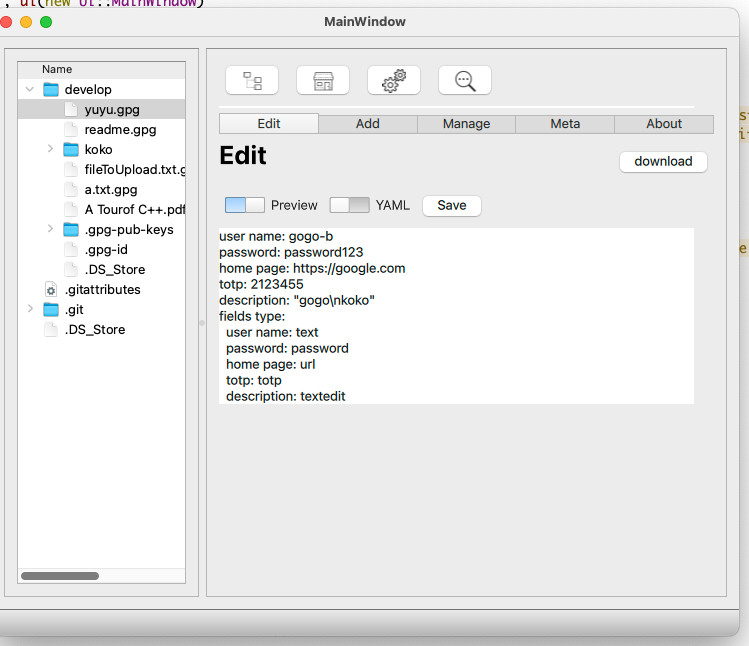The image size is (749, 646).
Task: Click the .git folder icon
Action: [x=51, y=310]
